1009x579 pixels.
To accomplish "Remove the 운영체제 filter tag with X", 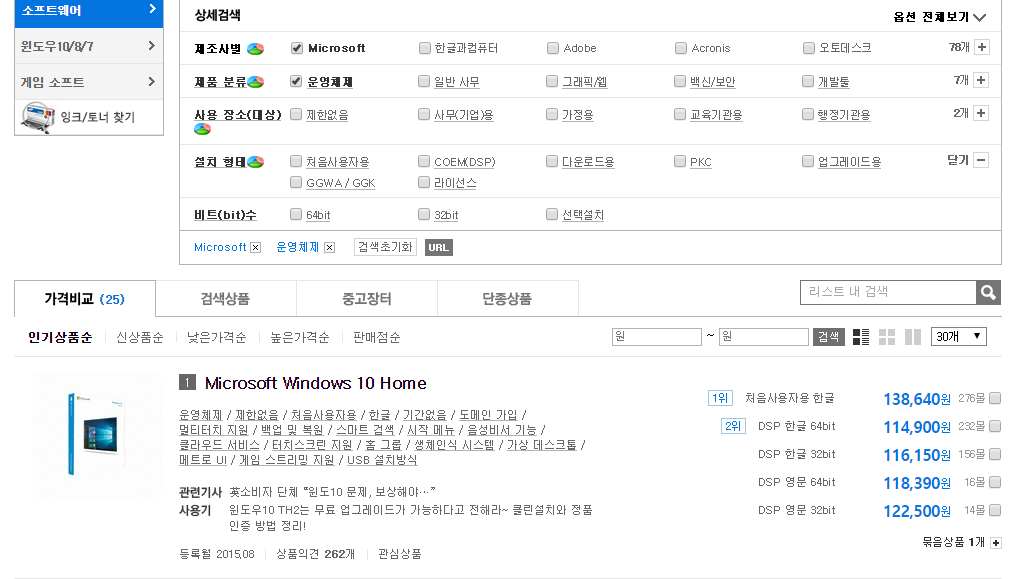I will [329, 248].
